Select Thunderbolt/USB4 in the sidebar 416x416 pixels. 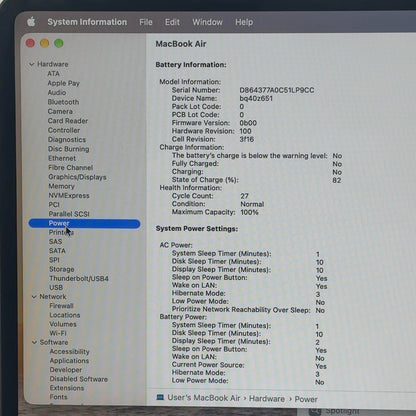click(79, 278)
